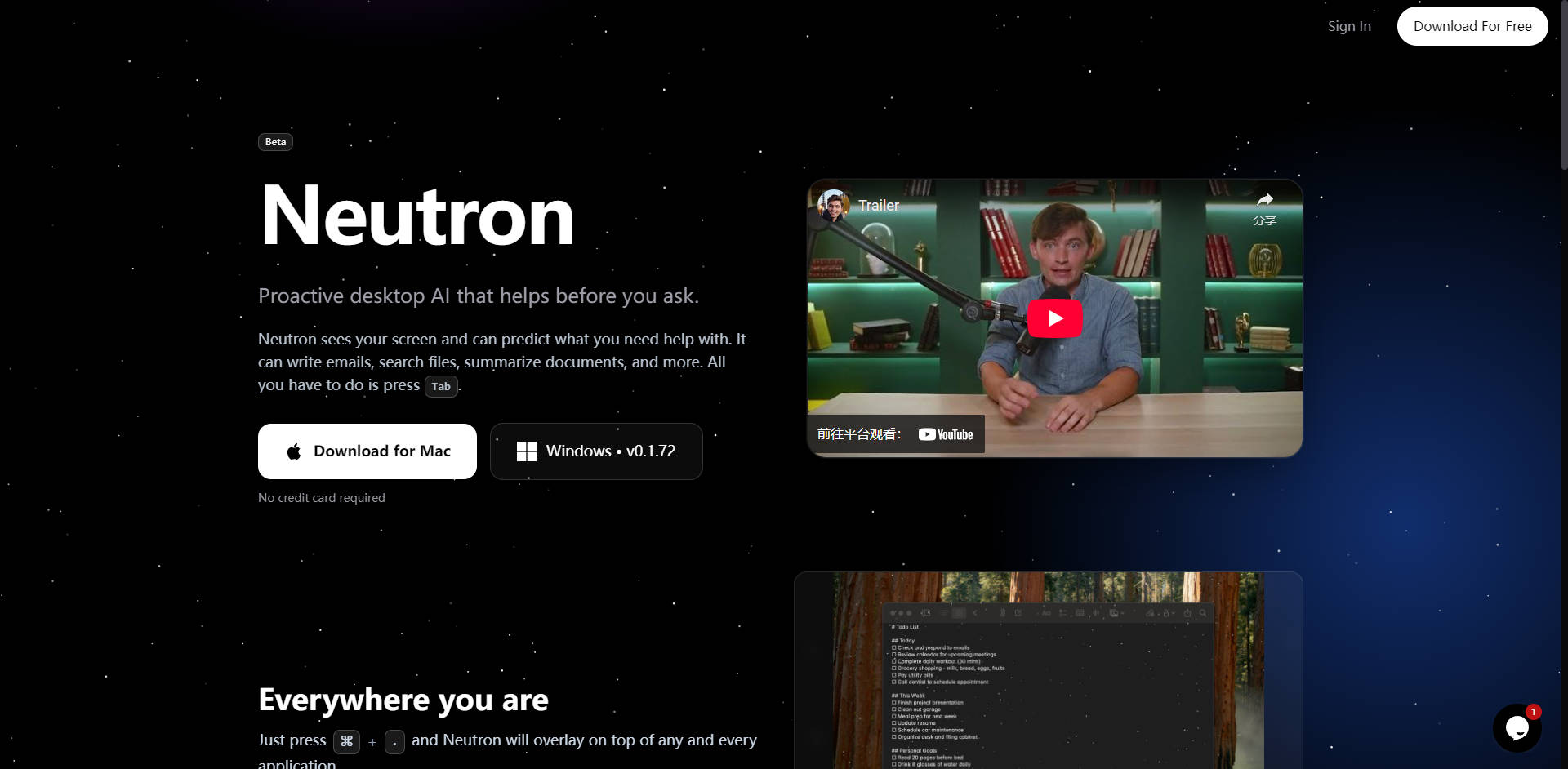Click the Download for Mac button
Screen dimensions: 1568x769
coord(367,451)
